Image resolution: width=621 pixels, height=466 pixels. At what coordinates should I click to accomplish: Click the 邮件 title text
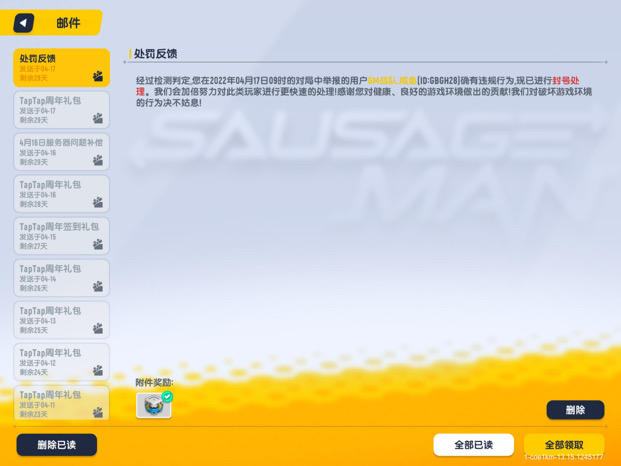(68, 23)
